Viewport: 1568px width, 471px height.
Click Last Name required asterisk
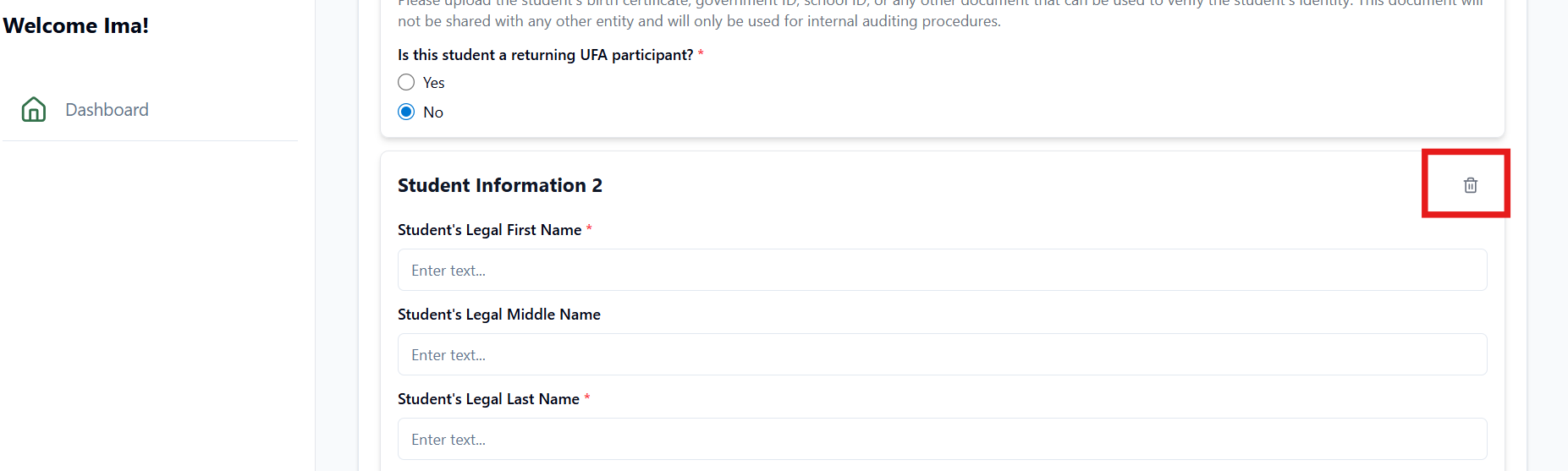point(587,397)
